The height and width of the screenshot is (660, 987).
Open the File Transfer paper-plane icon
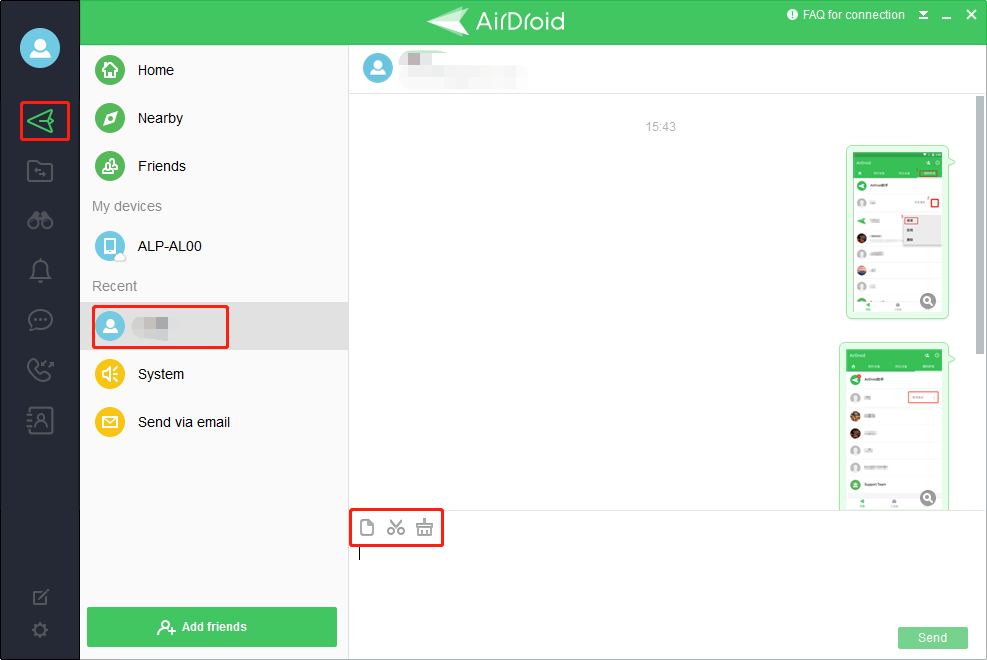41,121
